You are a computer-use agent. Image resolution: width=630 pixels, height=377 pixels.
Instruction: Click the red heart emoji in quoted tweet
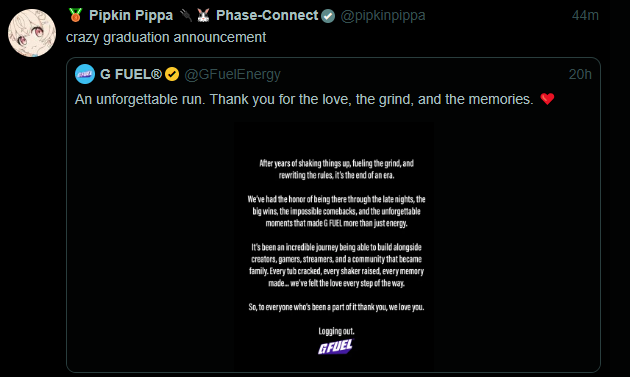547,98
